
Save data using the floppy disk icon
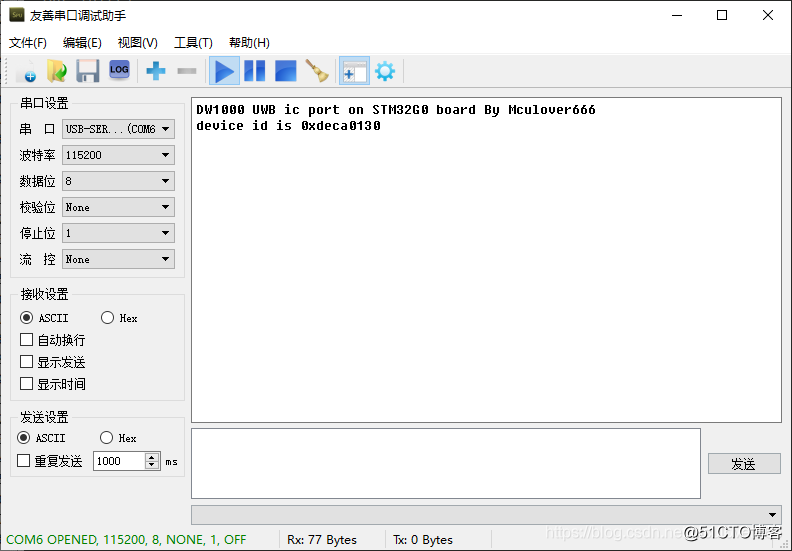(88, 71)
